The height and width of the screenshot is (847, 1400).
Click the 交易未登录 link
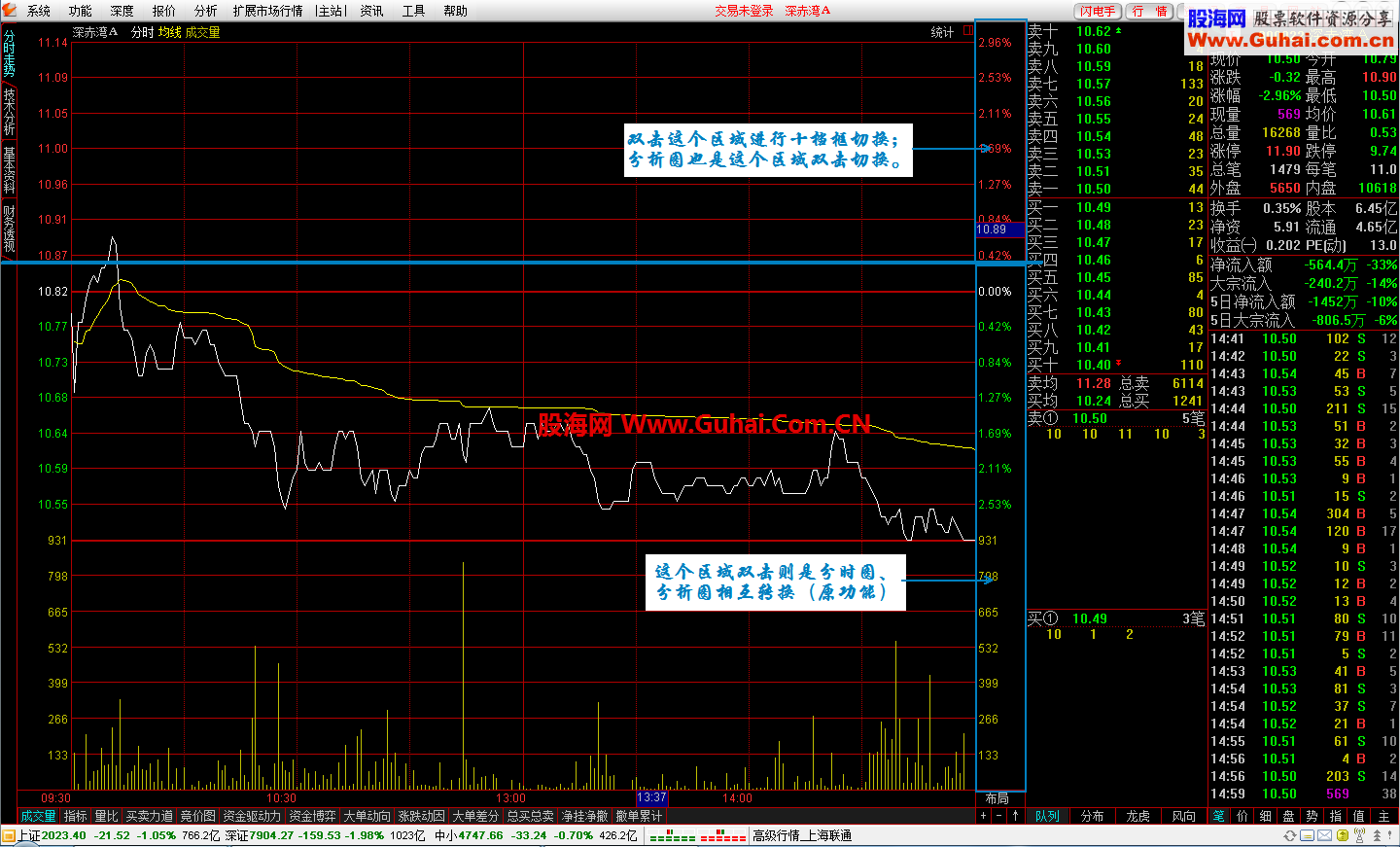click(744, 11)
